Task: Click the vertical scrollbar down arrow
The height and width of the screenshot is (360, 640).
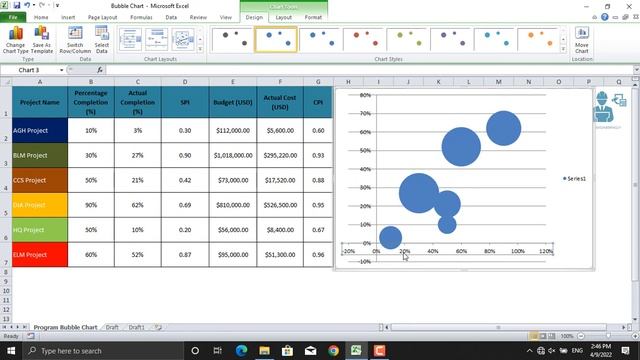Action: pyautogui.click(x=635, y=320)
